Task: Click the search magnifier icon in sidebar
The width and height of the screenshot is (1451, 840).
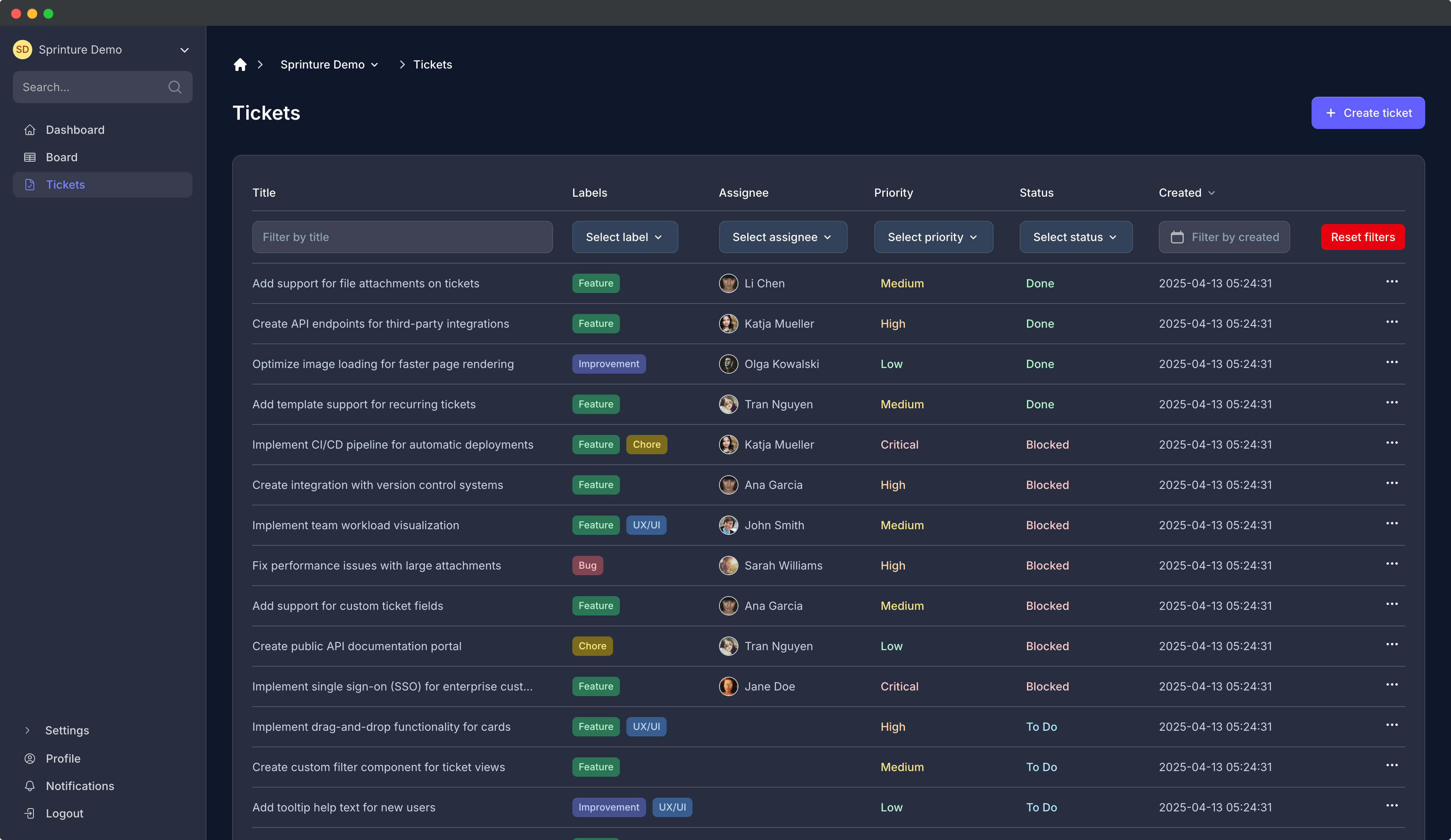Action: pos(175,87)
